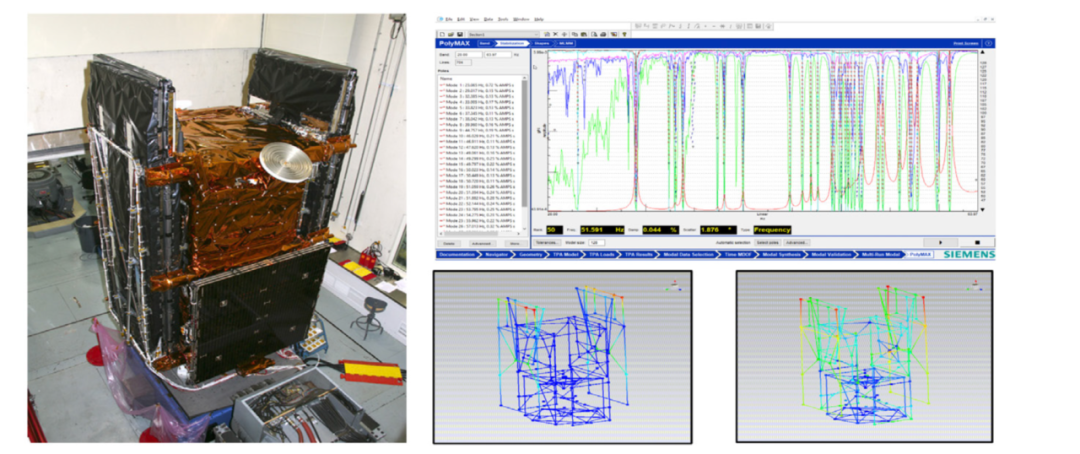Switch to the Navigator workflow tab

click(496, 255)
